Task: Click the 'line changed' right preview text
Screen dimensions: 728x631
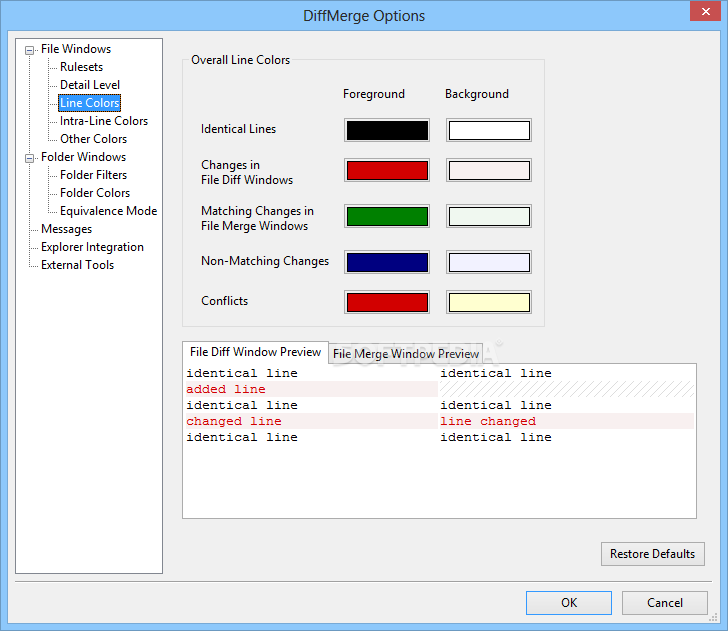Action: tap(488, 421)
